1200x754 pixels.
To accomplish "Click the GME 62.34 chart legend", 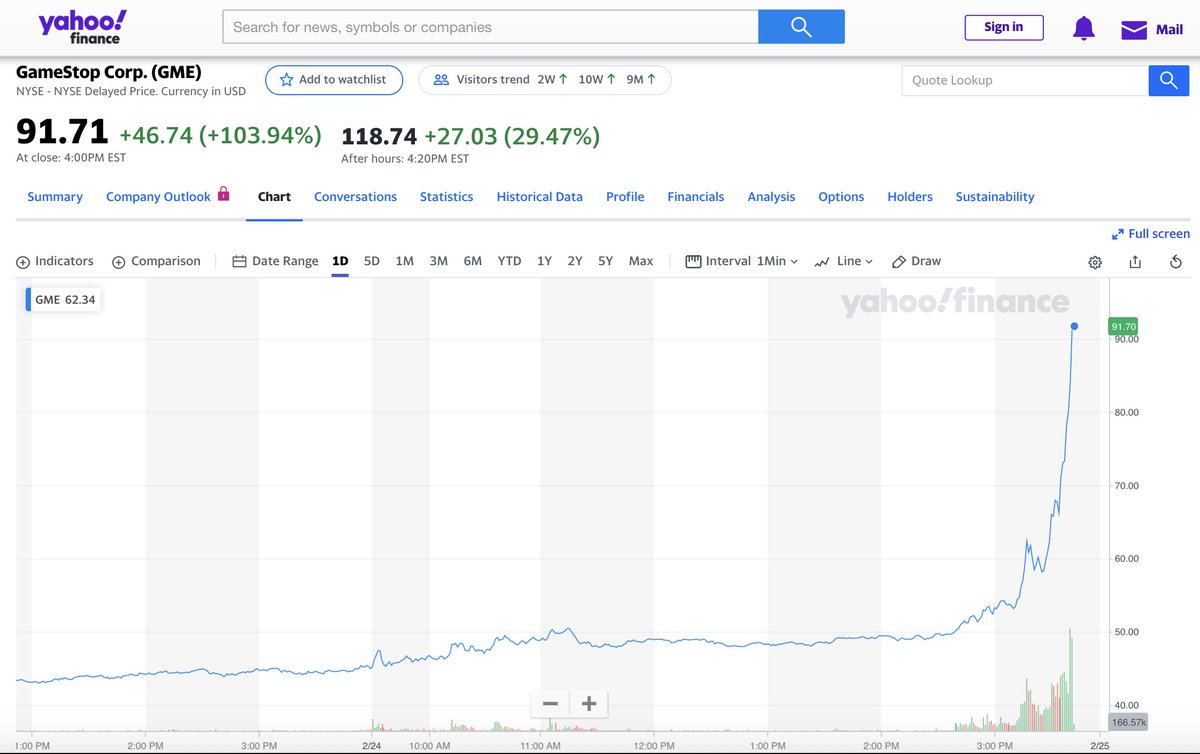I will [63, 299].
